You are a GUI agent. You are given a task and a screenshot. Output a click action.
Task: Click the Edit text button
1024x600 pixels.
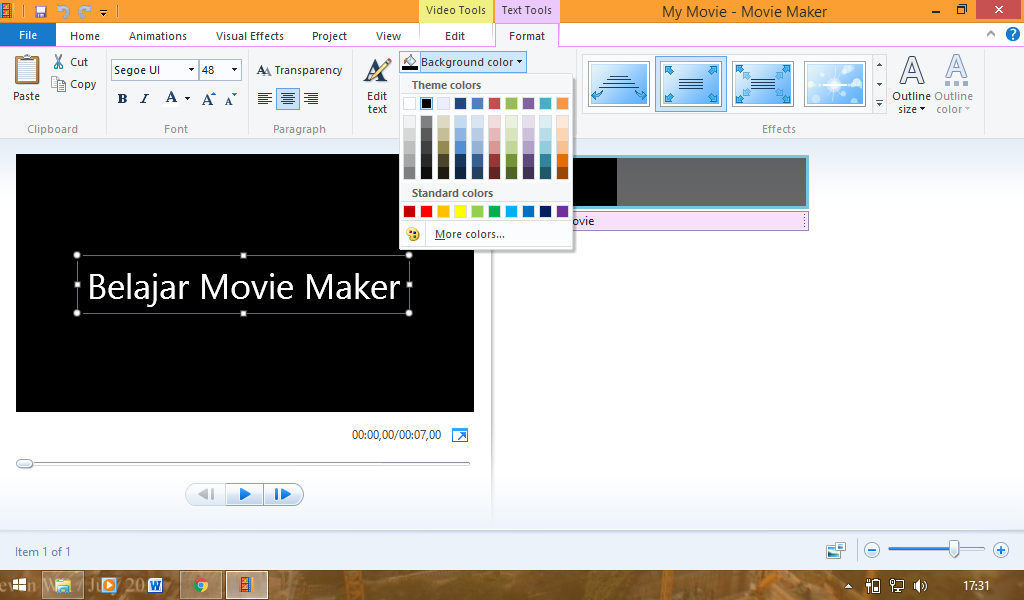point(377,86)
